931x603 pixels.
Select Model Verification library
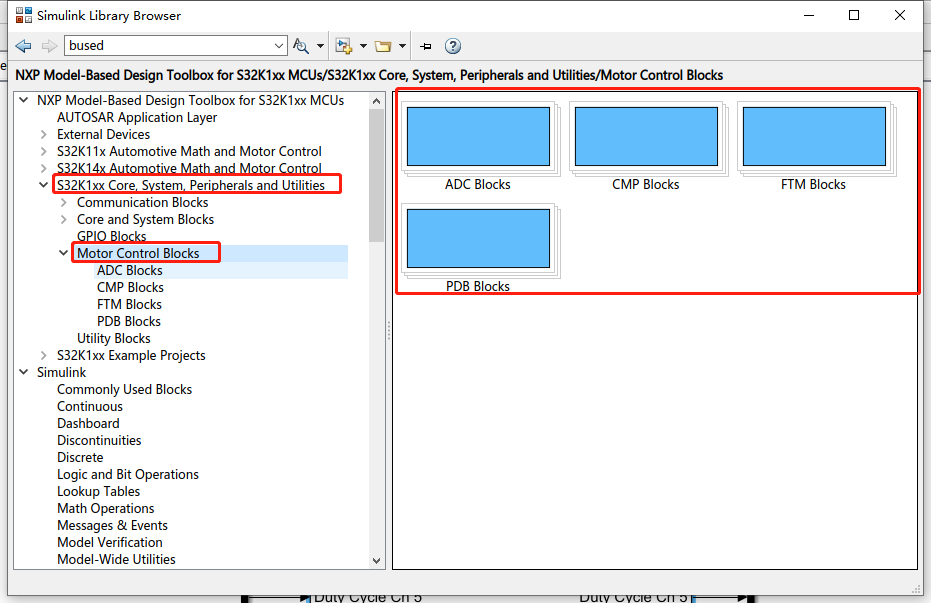click(110, 542)
